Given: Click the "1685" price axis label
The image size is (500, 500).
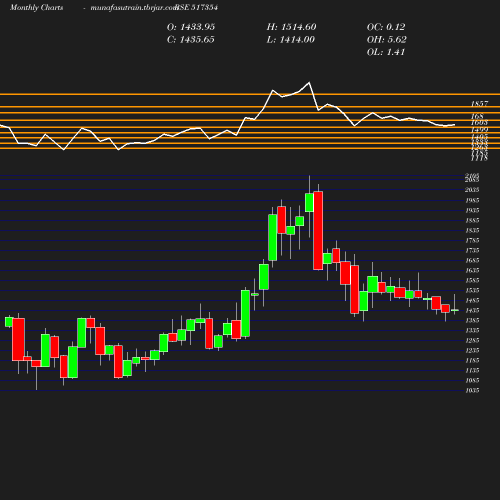Looking at the screenshot, I should [472, 260].
